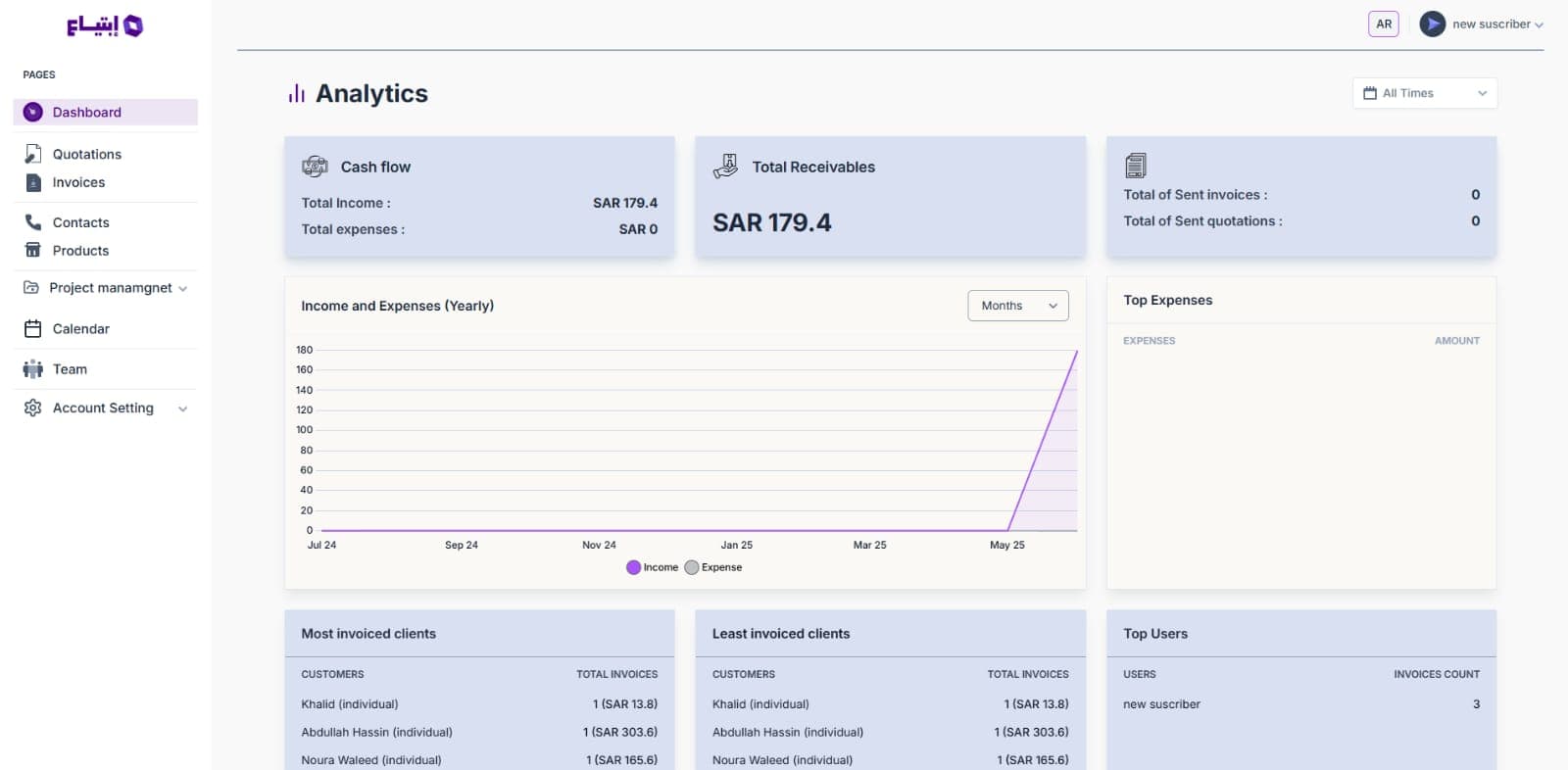
Task: Click the Products store icon
Action: [x=32, y=250]
